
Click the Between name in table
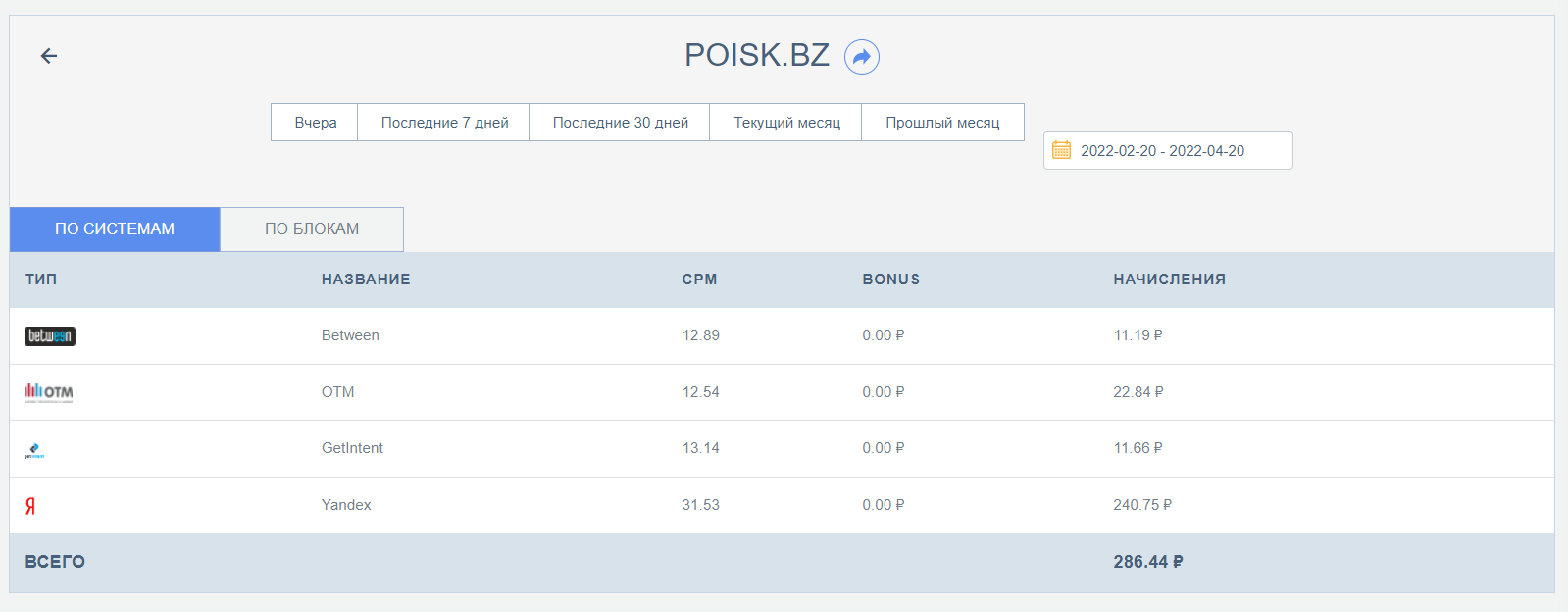click(350, 335)
